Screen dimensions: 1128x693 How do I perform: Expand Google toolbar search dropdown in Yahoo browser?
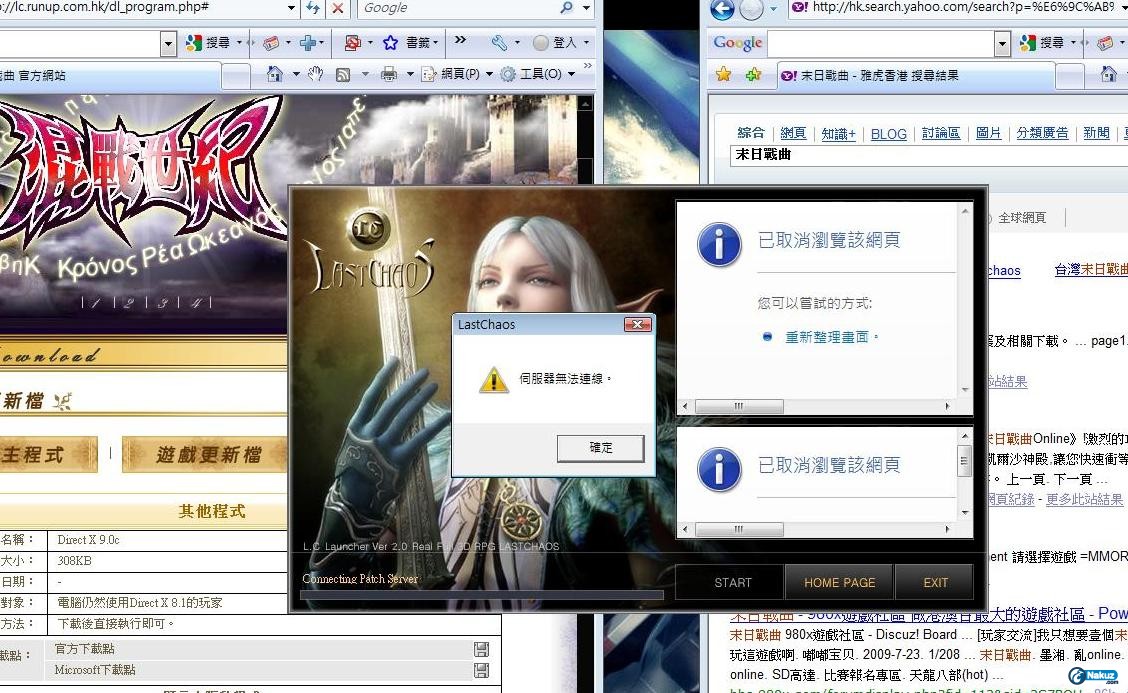1003,44
